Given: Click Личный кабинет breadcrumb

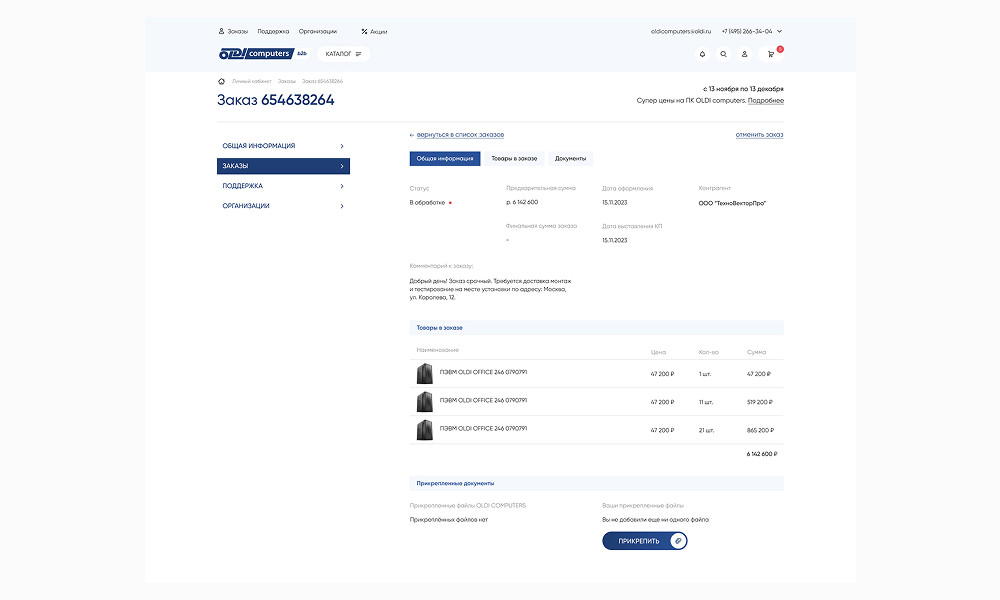Looking at the screenshot, I should [x=251, y=81].
